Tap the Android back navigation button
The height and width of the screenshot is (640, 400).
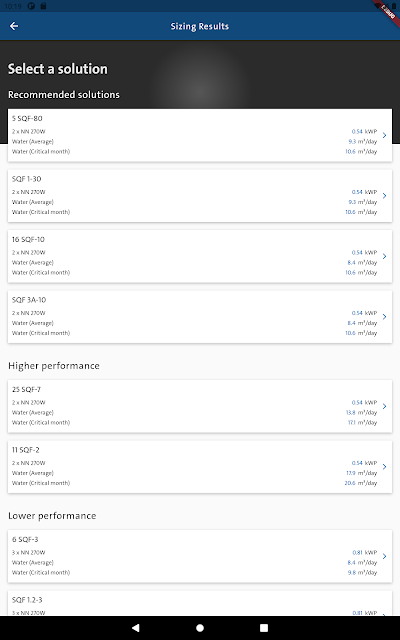click(136, 628)
